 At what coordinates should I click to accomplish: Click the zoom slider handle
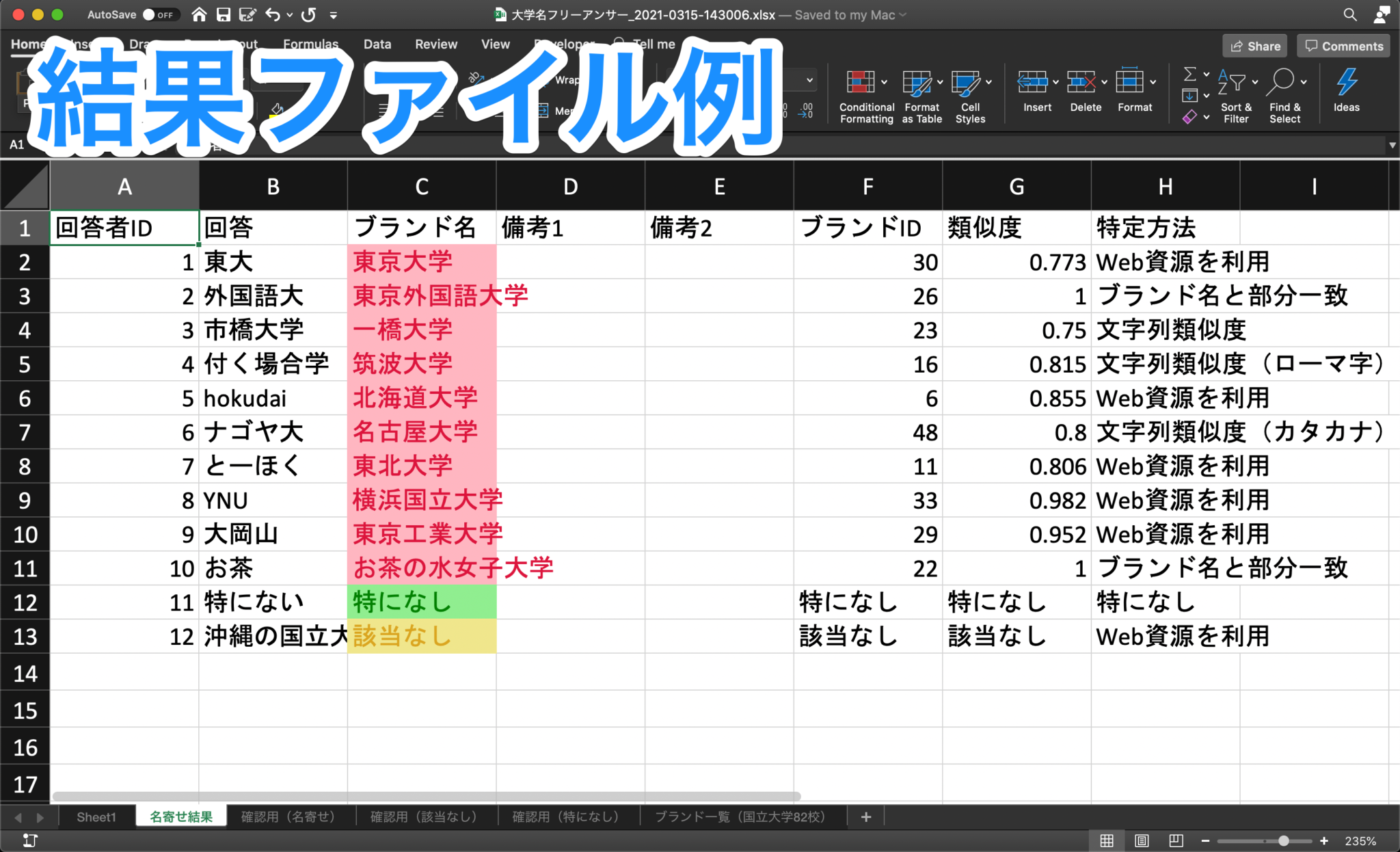1283,841
